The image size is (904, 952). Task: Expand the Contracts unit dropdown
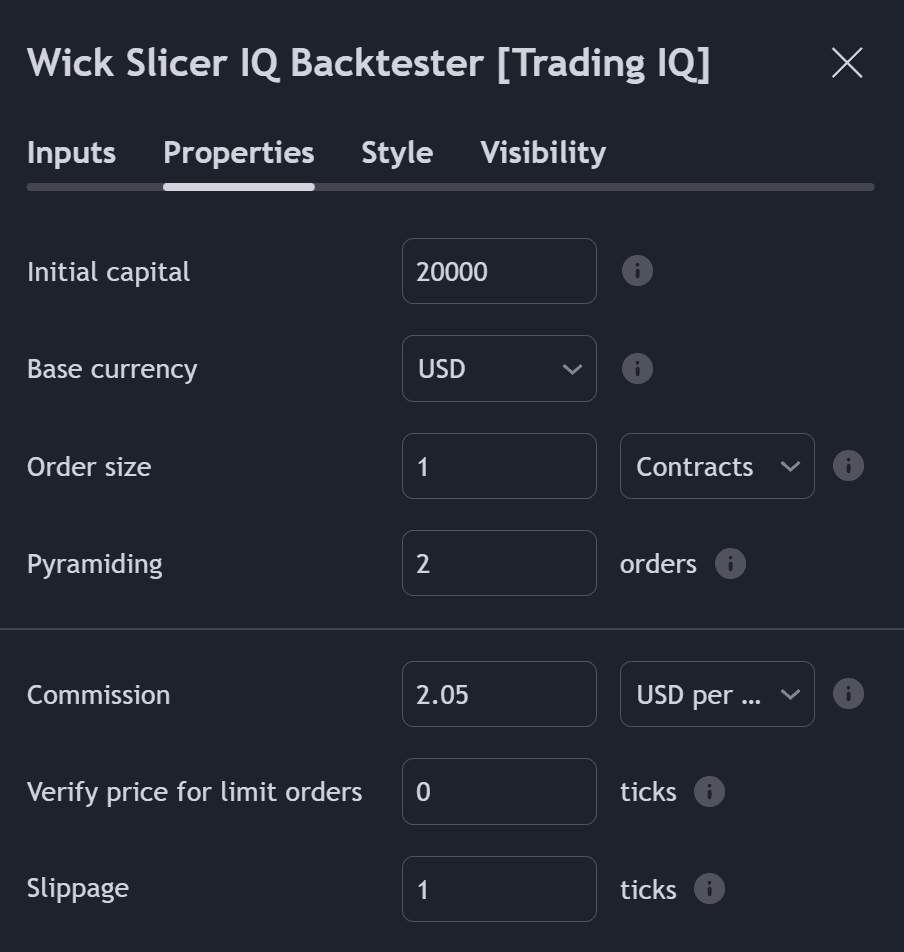pos(716,466)
